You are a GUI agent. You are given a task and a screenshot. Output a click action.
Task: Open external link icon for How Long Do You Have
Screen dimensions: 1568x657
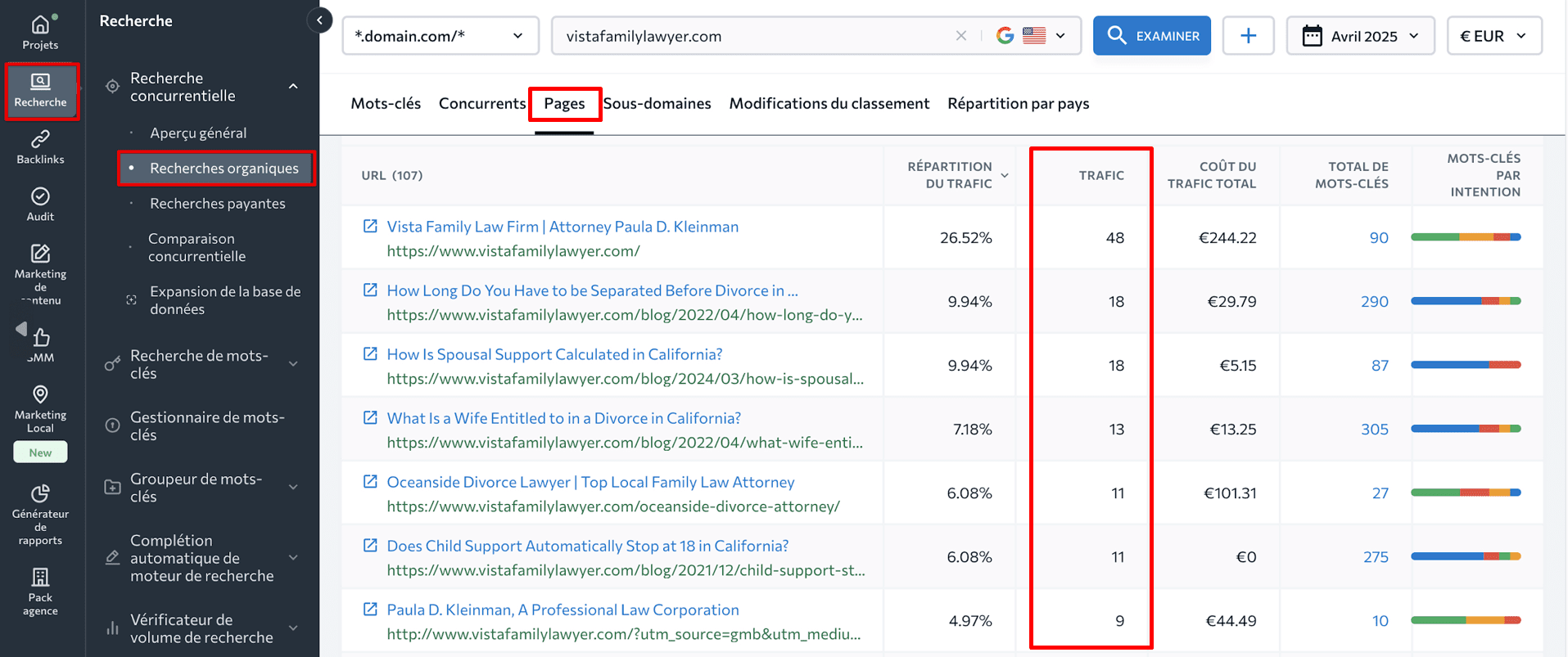[x=370, y=290]
